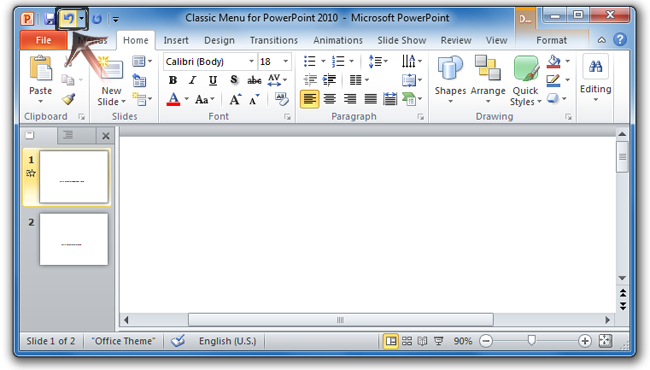Image resolution: width=650 pixels, height=370 pixels.
Task: Click the Undo button
Action: (68, 19)
